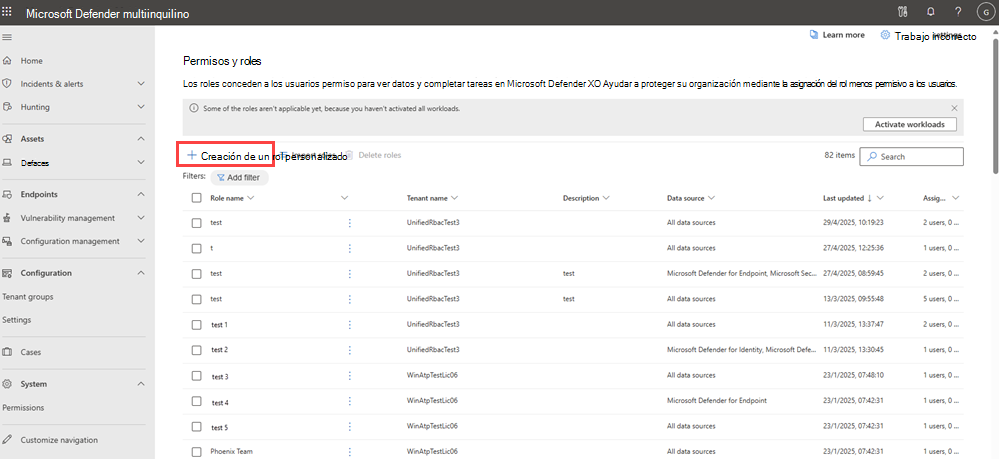Select checkbox for role test 1

tap(196, 324)
